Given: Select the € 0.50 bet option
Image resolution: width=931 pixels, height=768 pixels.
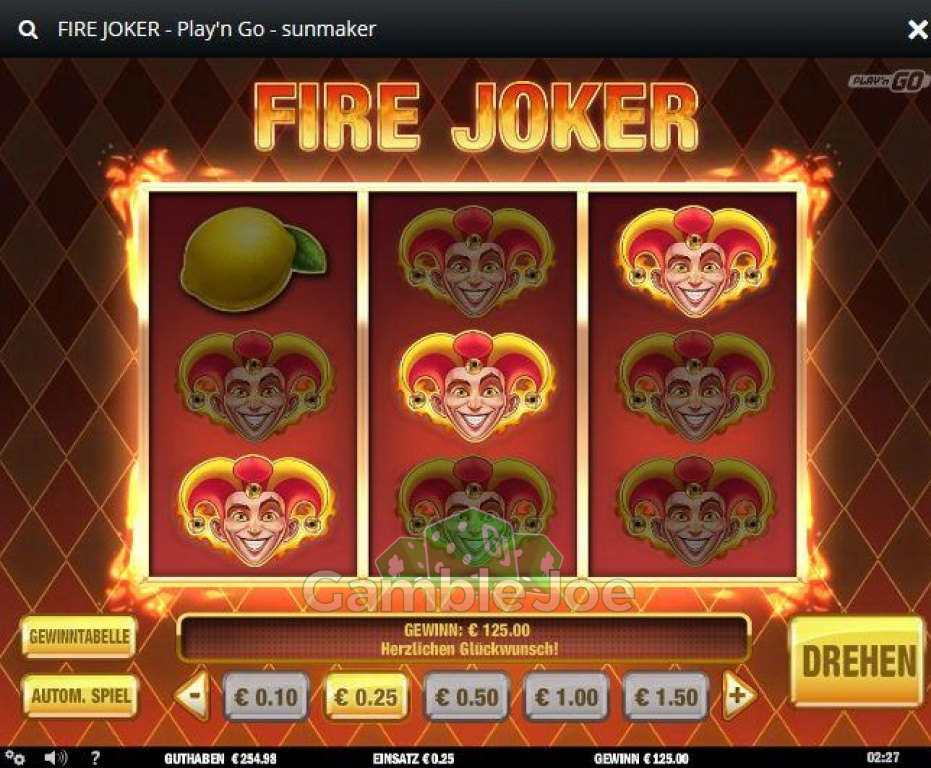Looking at the screenshot, I should click(x=466, y=696).
